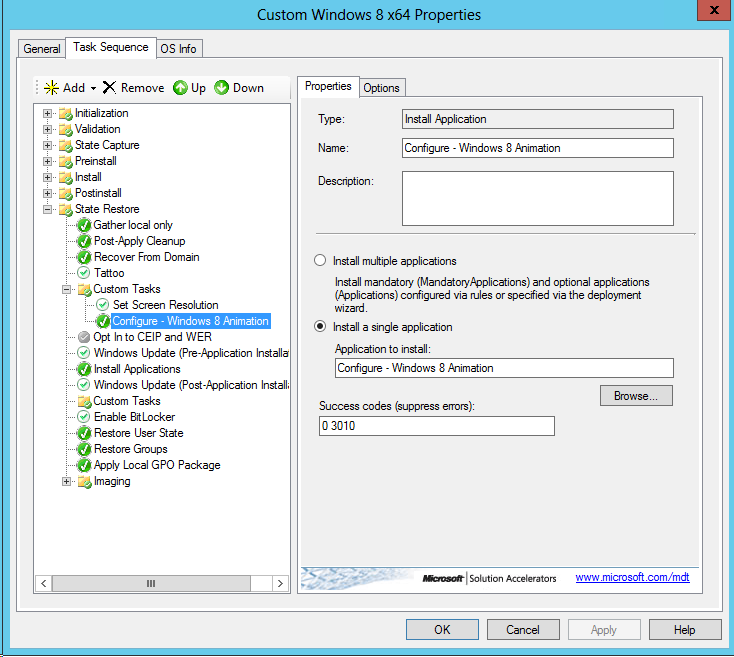Click the green Up arrow icon
734x657 pixels.
(x=180, y=88)
